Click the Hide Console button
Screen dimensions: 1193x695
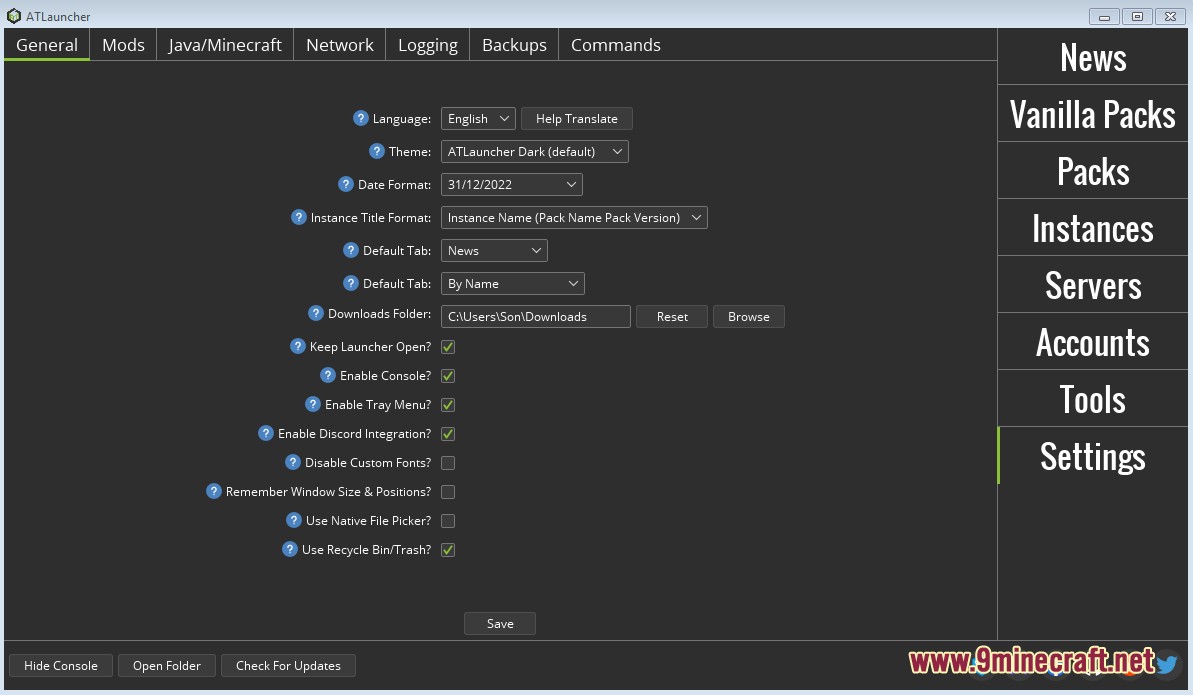(61, 665)
